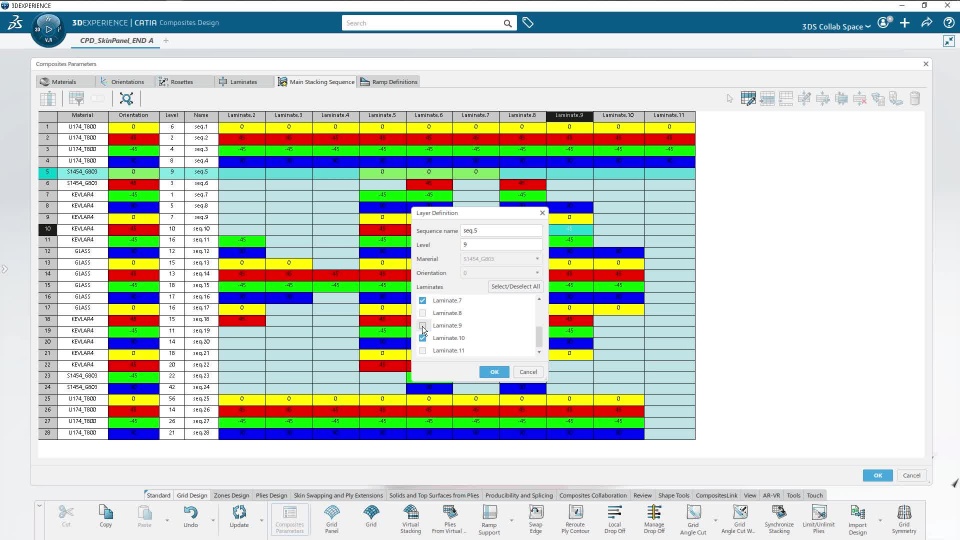Select the Grid Angle Cut tool
Image resolution: width=960 pixels, height=540 pixels.
point(693,519)
